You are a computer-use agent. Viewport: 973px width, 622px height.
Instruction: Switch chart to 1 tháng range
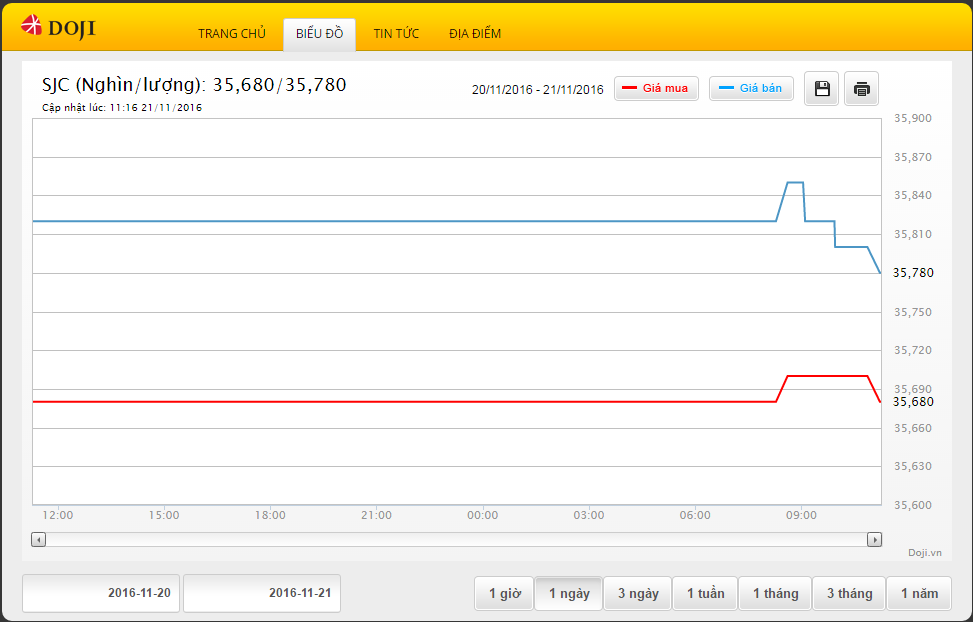tap(776, 593)
